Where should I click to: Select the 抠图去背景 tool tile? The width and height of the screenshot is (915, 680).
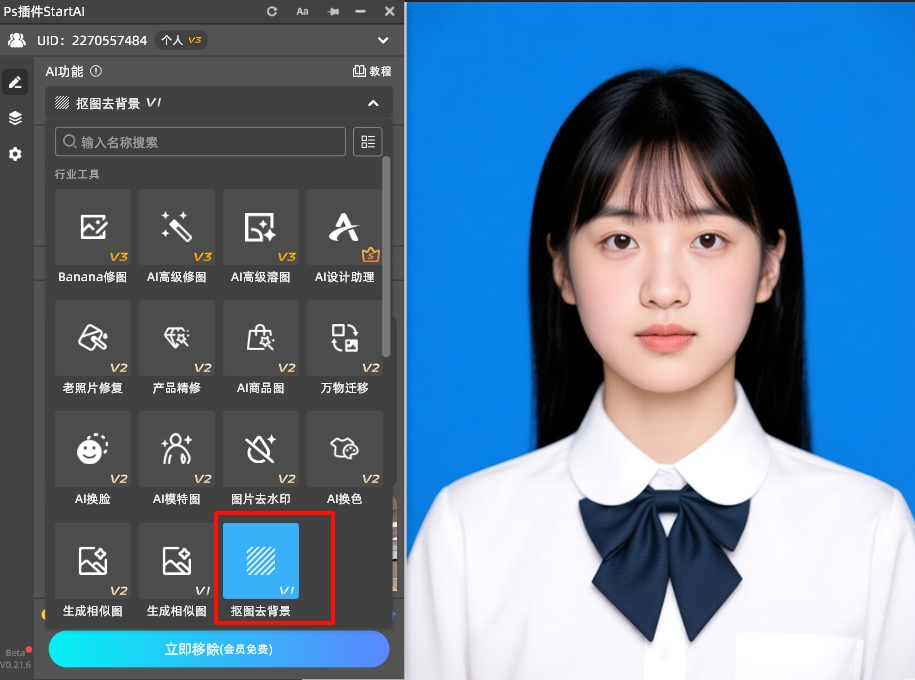[261, 562]
